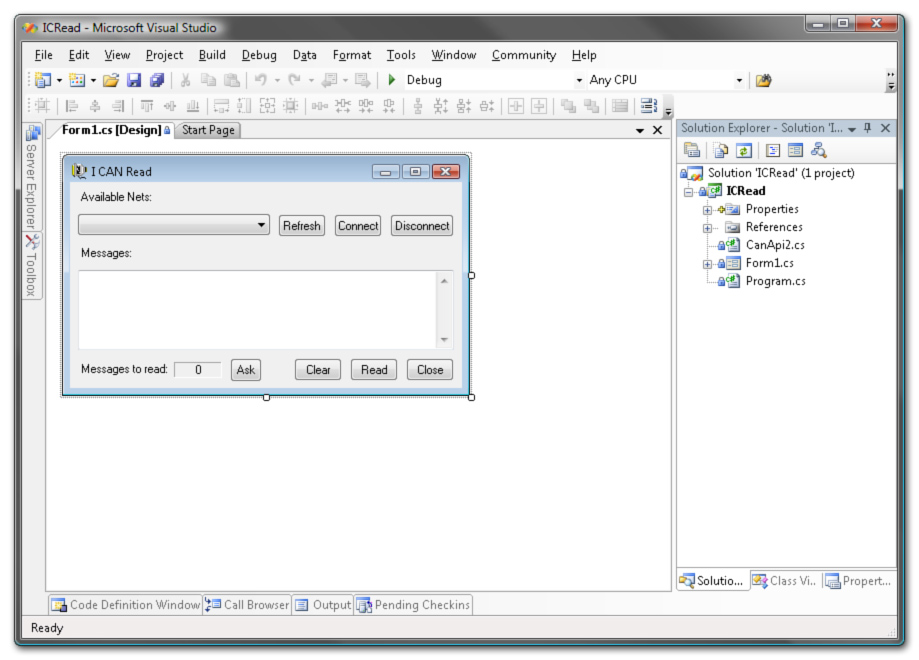Click Show All Files in Solution Explorer
The width and height of the screenshot is (919, 660).
721,150
